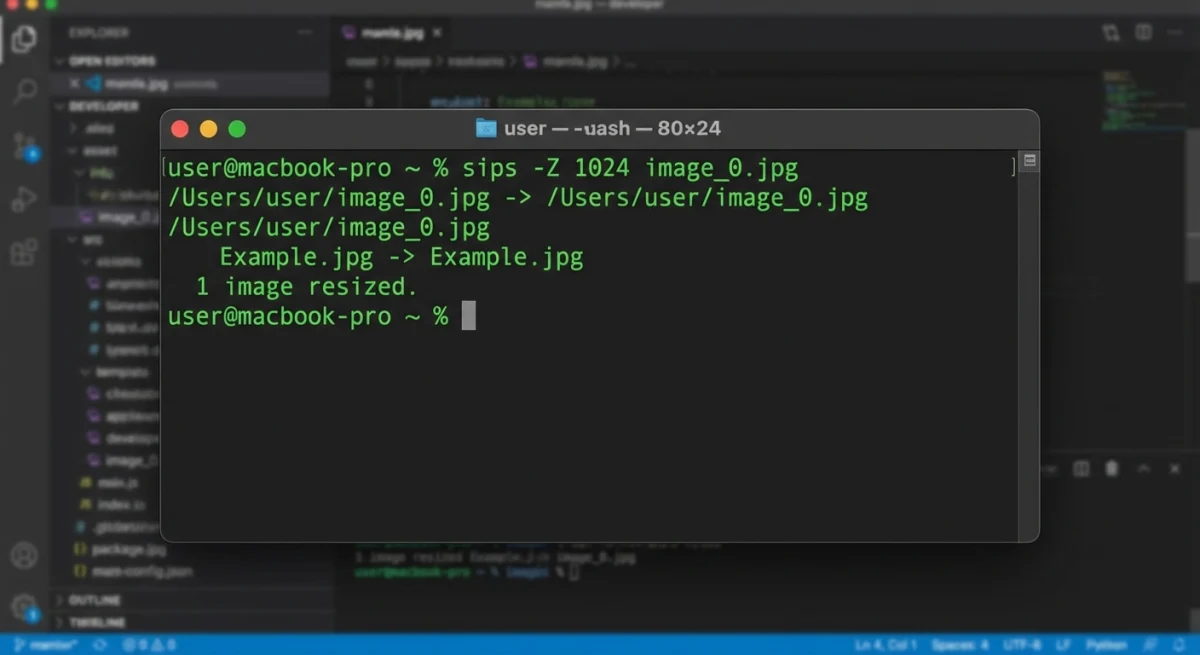Close the file listed under Open Editors
Image resolution: width=1200 pixels, height=655 pixels.
tap(74, 84)
